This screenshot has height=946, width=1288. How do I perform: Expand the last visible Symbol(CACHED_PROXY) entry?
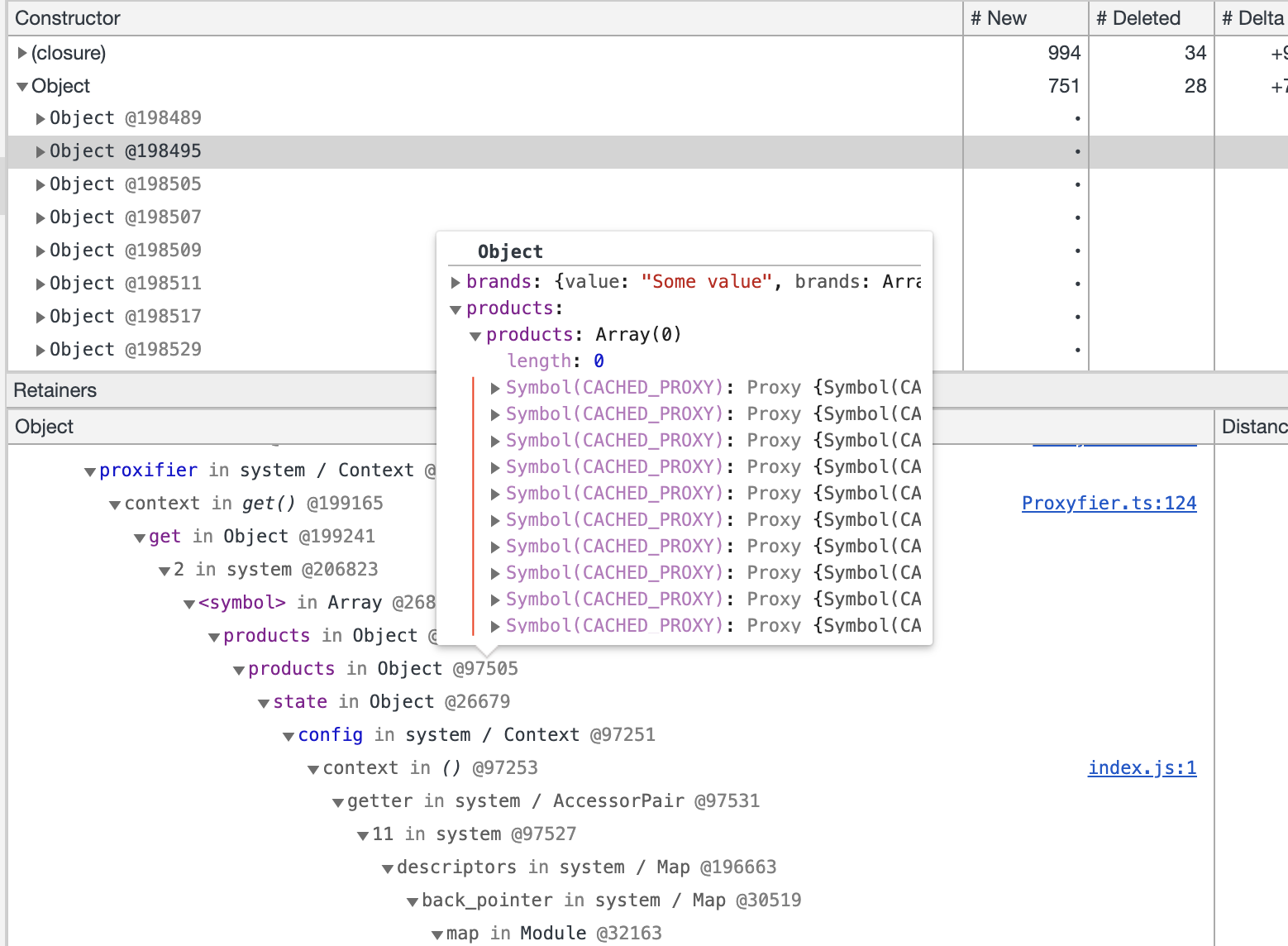pos(495,627)
